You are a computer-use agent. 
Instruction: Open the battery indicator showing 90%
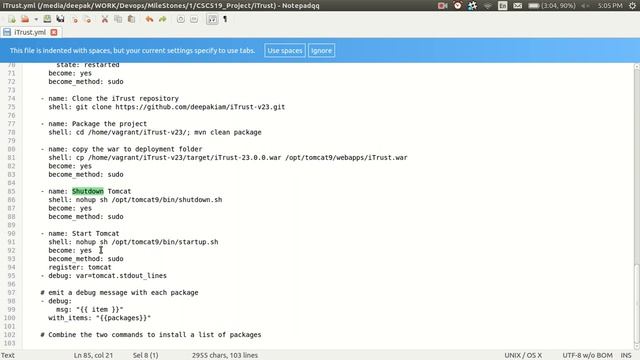(551, 6)
